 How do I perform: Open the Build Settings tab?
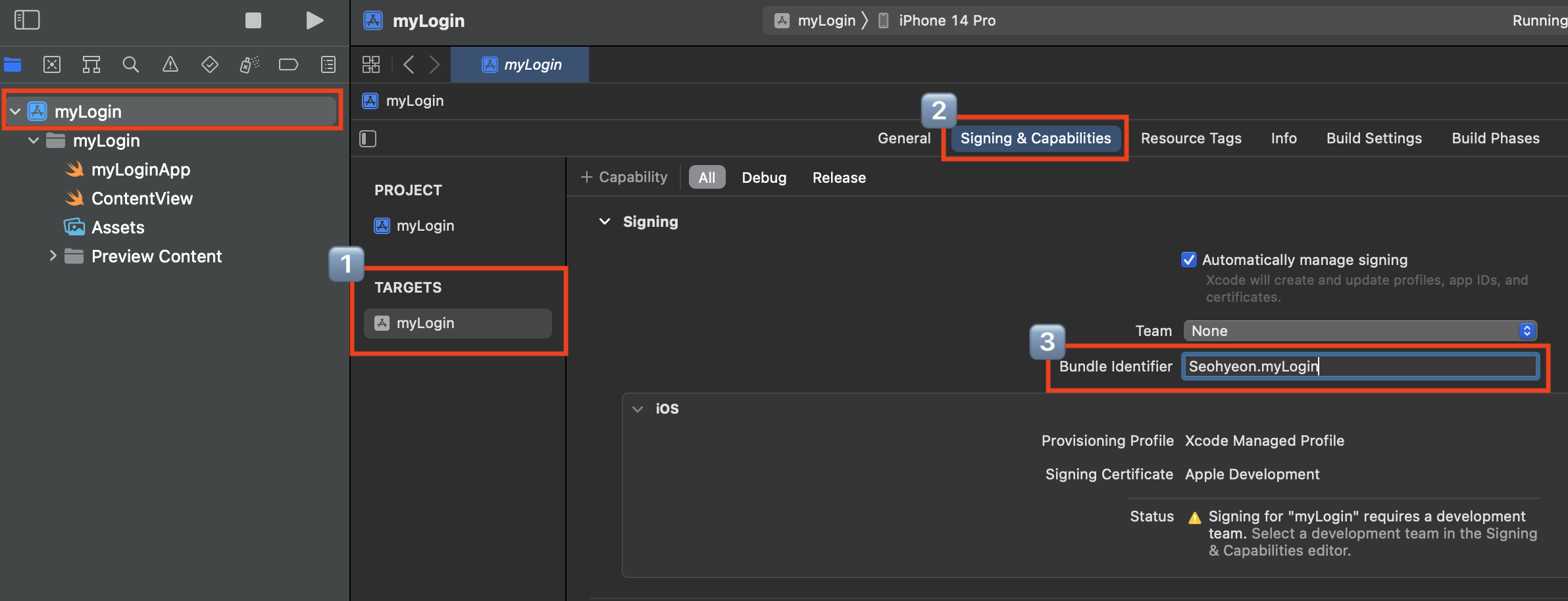[x=1374, y=138]
